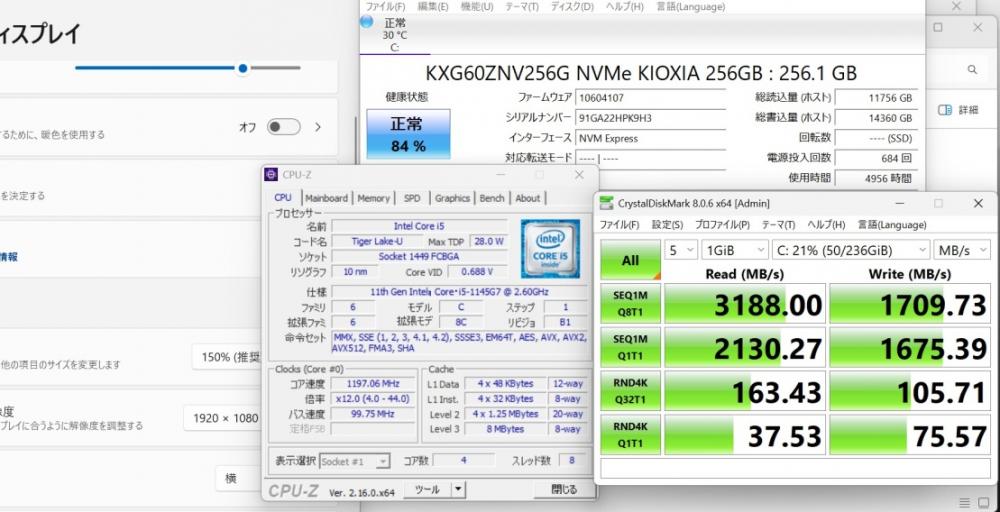Run the RND4K Q32T1 benchmark
The image size is (1000, 512).
coord(630,391)
